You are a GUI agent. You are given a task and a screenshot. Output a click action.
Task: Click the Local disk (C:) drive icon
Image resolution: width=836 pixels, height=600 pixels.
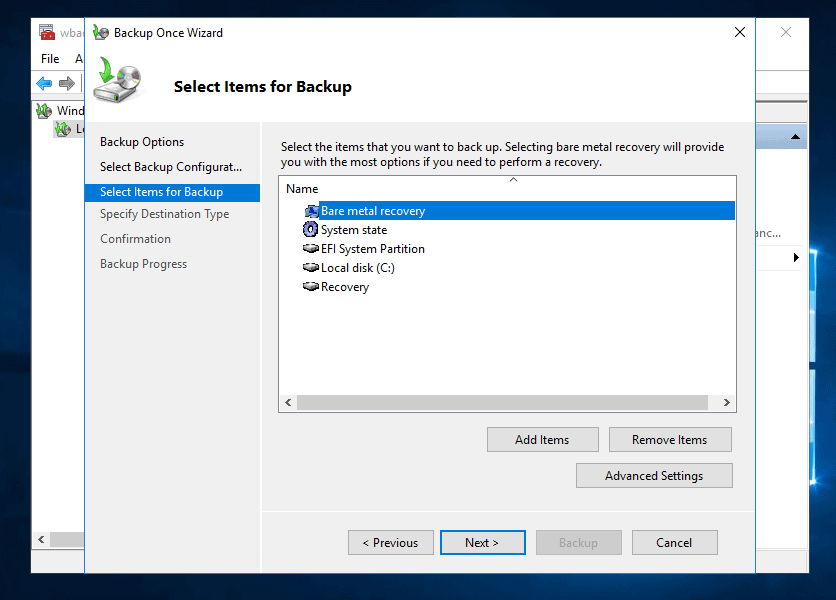click(x=311, y=268)
